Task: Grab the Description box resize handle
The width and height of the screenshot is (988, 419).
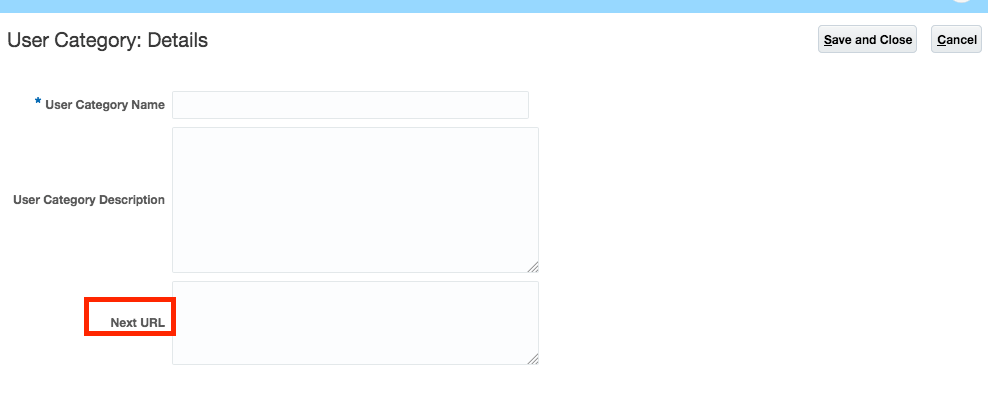Action: point(533,267)
